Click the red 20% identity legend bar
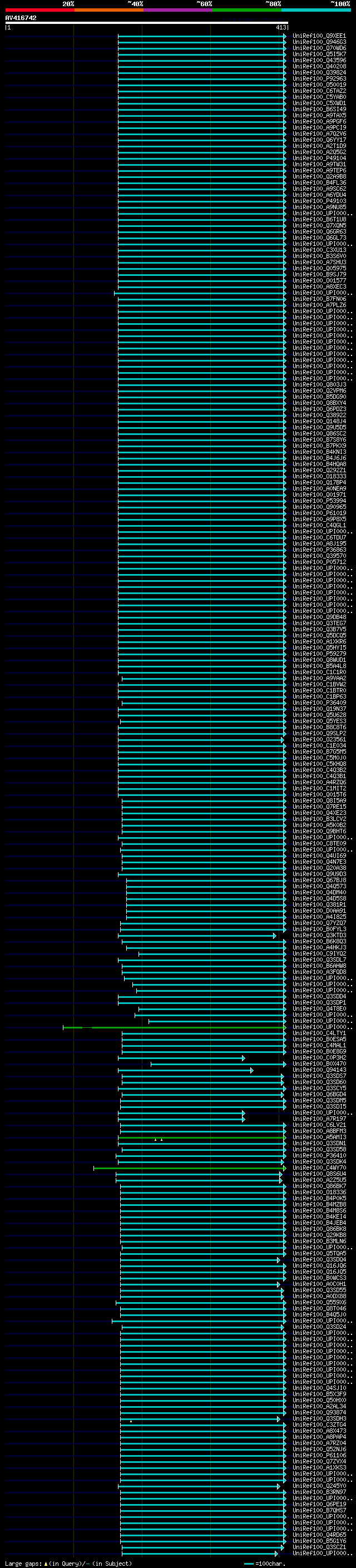The height and width of the screenshot is (1568, 356). click(39, 10)
